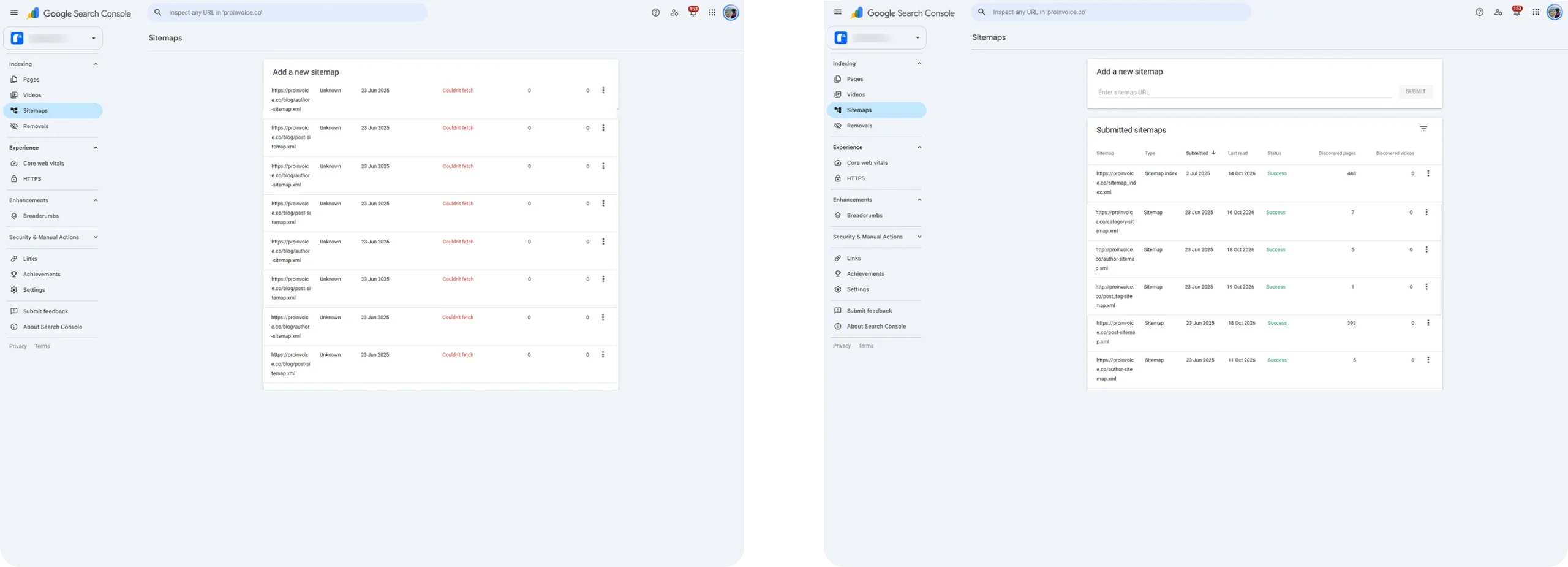Open the kebab menu for the post_tag-sitemap.xml row
1568x567 pixels.
[x=1426, y=287]
